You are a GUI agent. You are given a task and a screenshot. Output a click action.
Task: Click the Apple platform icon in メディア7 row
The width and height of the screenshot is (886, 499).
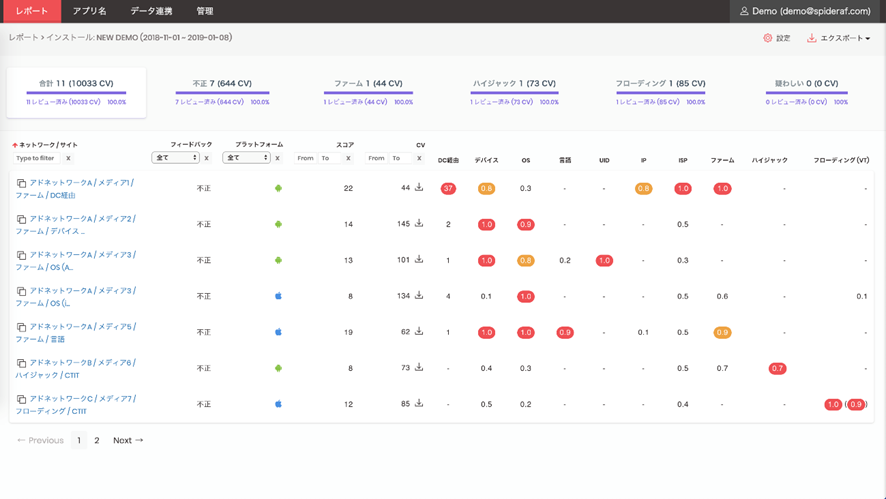(x=278, y=404)
